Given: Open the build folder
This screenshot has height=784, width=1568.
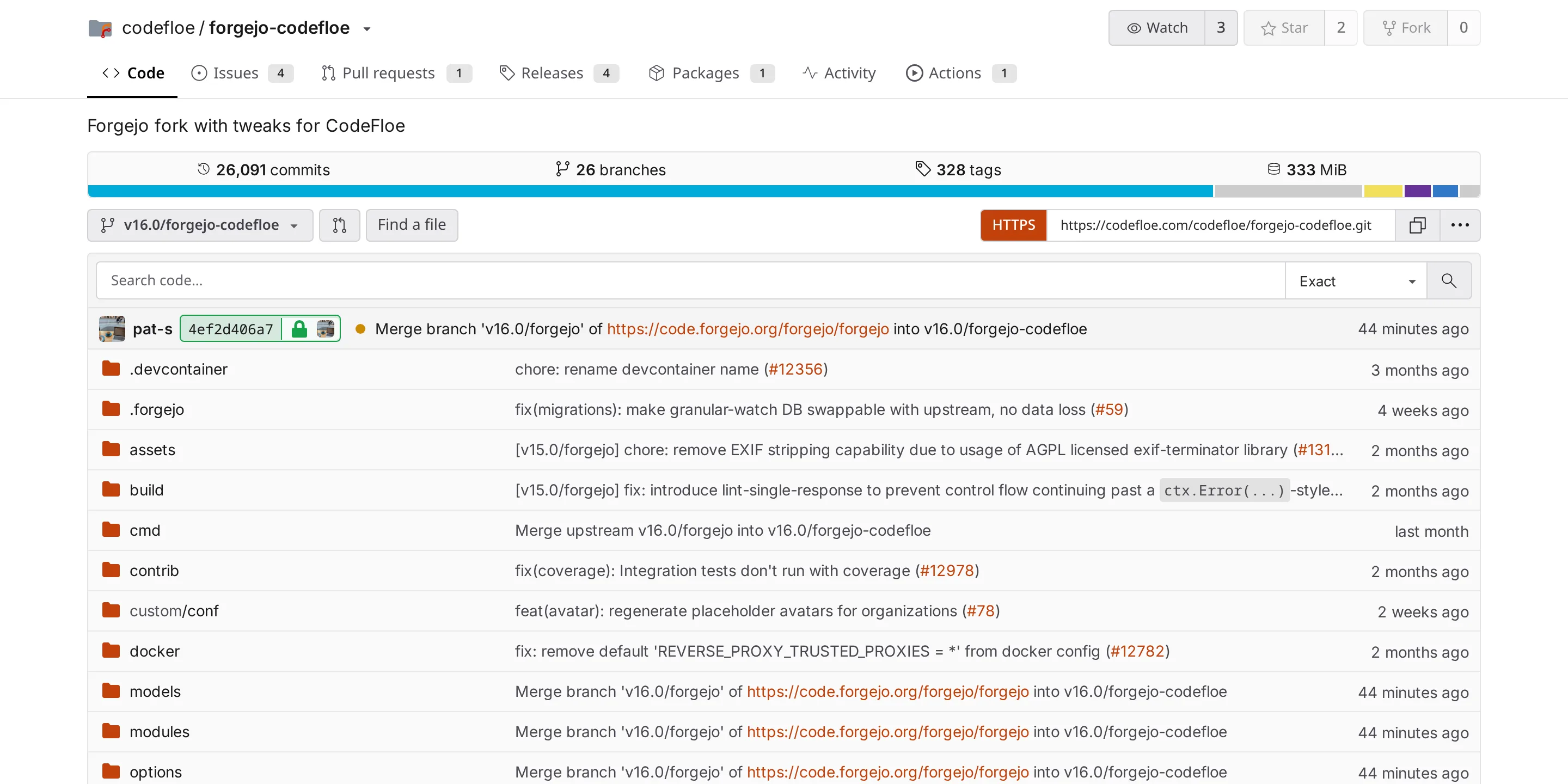Looking at the screenshot, I should (146, 490).
